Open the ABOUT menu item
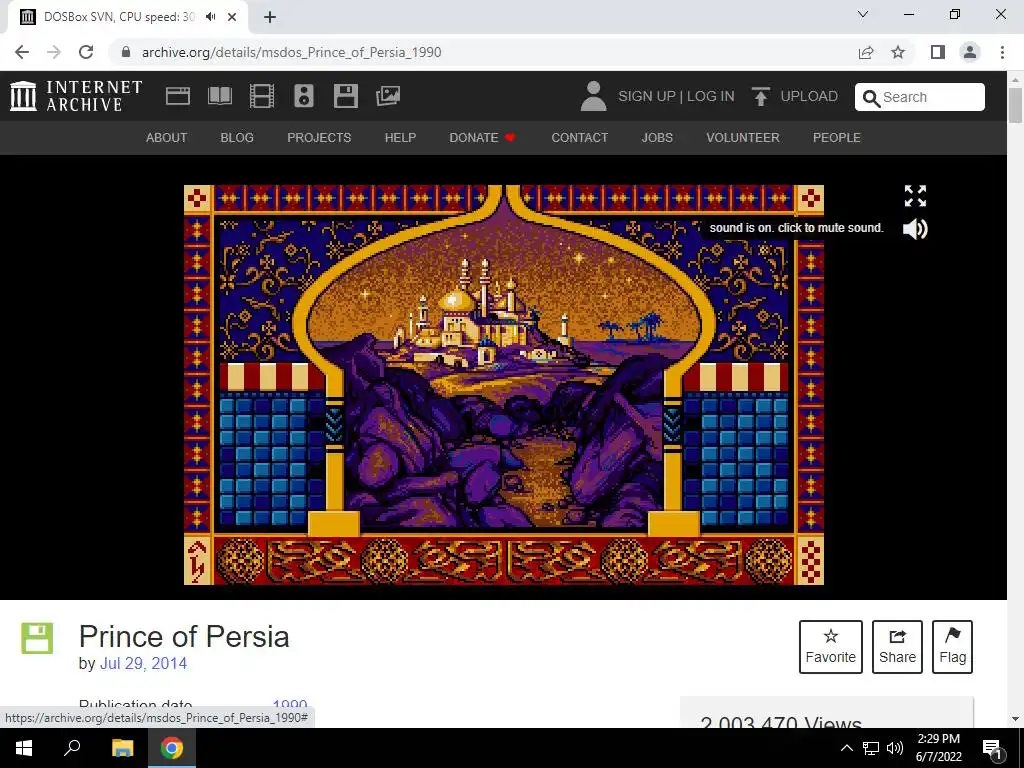1024x768 pixels. 167,138
